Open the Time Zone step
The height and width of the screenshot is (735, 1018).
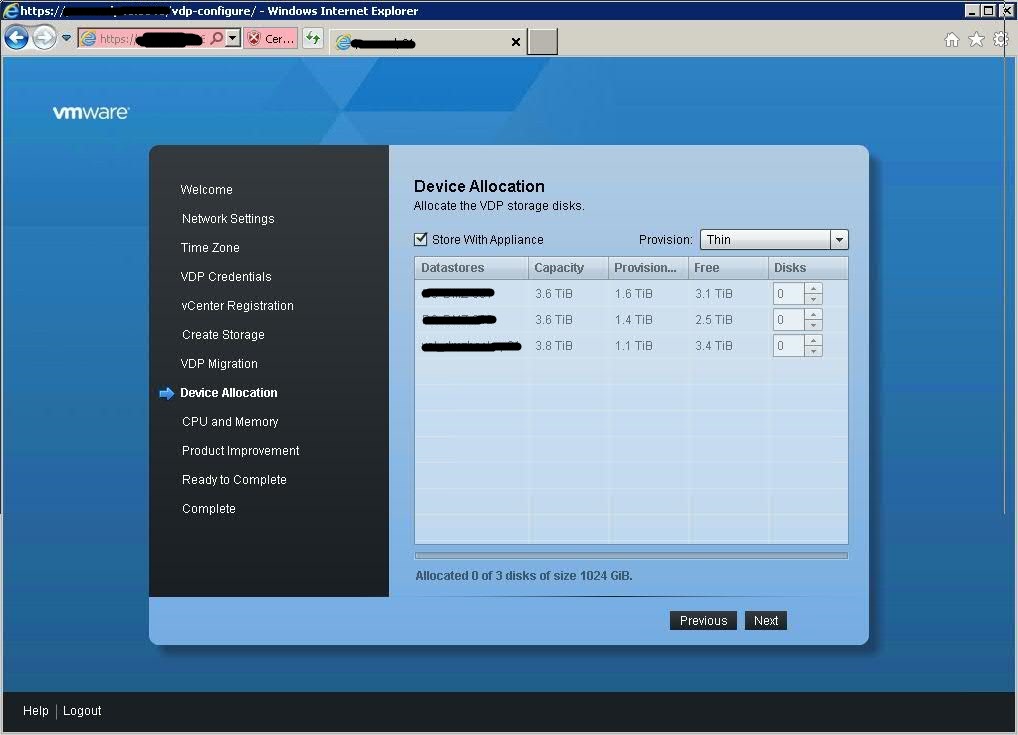[210, 247]
